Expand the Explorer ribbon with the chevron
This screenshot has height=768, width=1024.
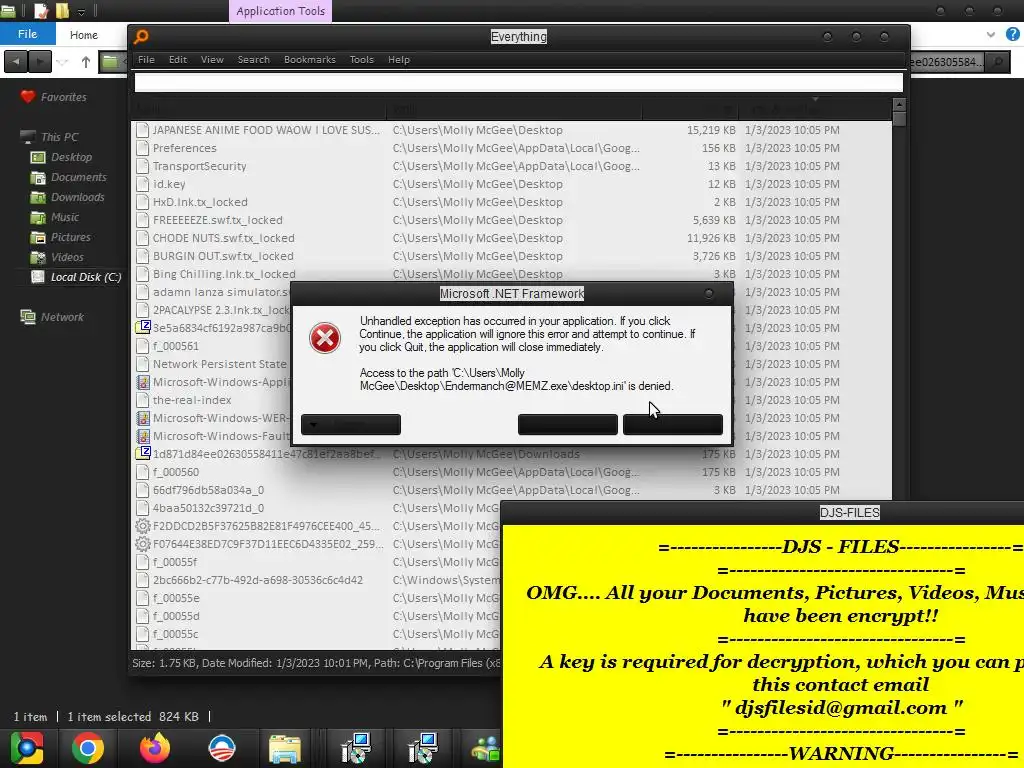[991, 35]
